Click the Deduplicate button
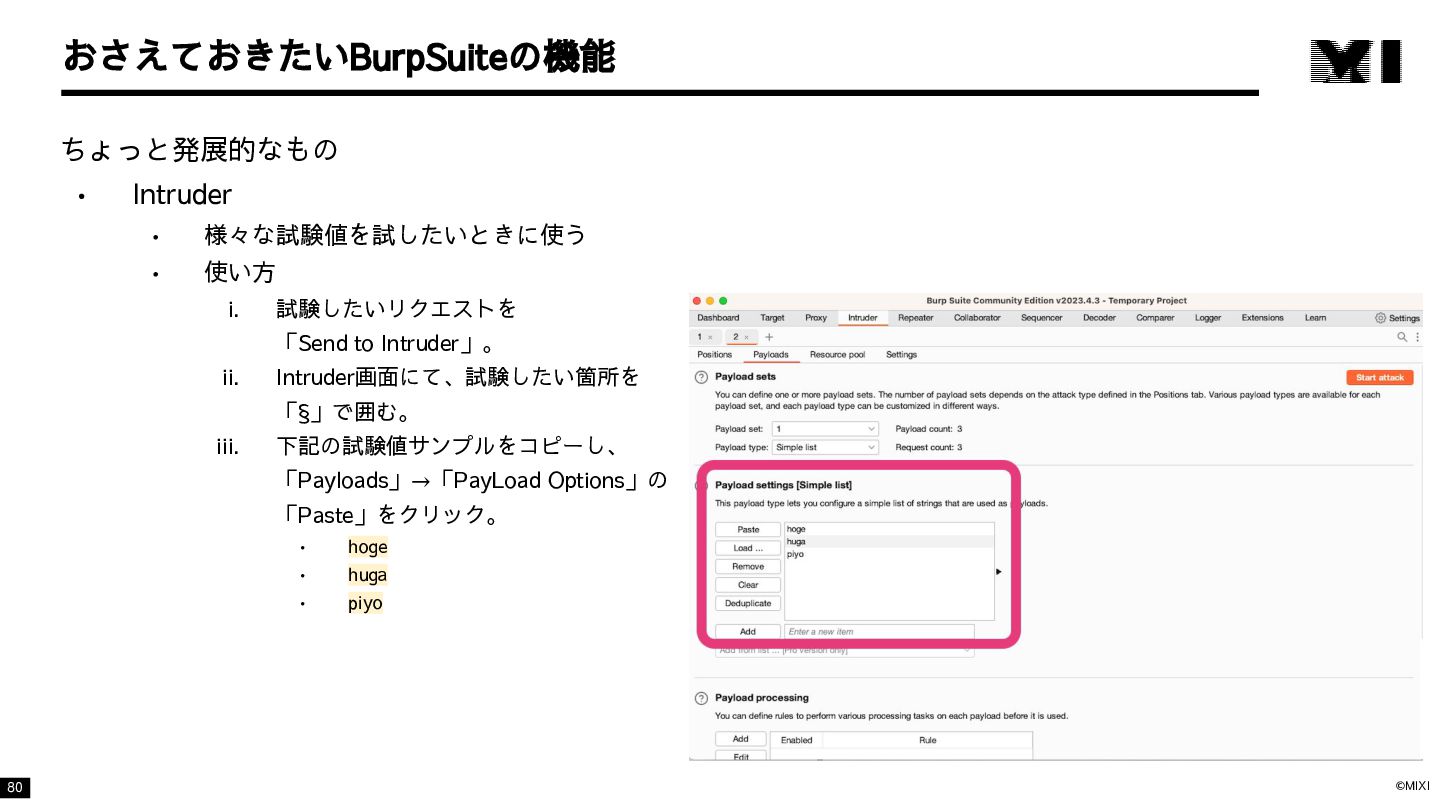This screenshot has width=1440, height=810. pyautogui.click(x=748, y=603)
